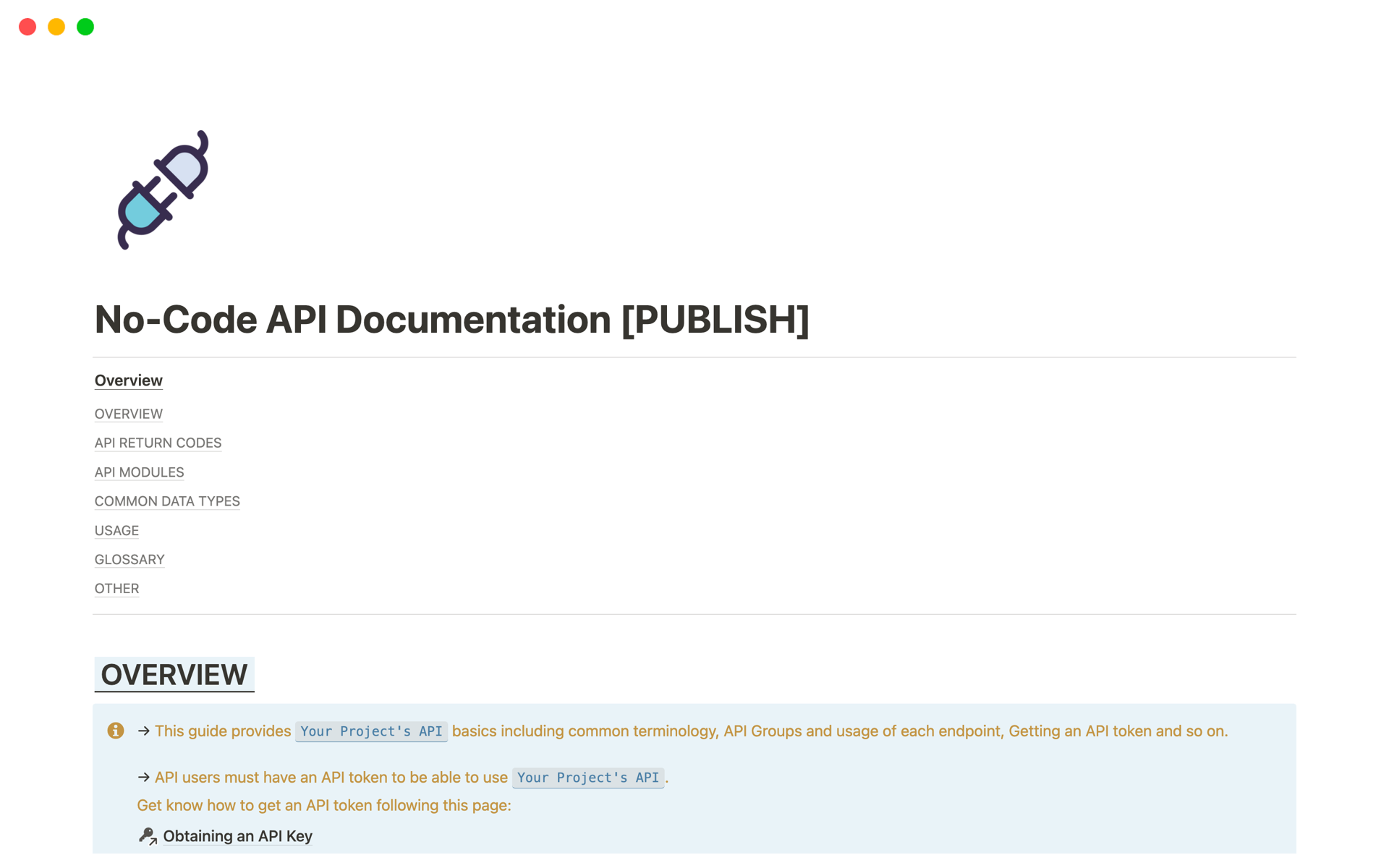Click the first Your Project's API code tag
This screenshot has height=868, width=1389.
(x=371, y=731)
